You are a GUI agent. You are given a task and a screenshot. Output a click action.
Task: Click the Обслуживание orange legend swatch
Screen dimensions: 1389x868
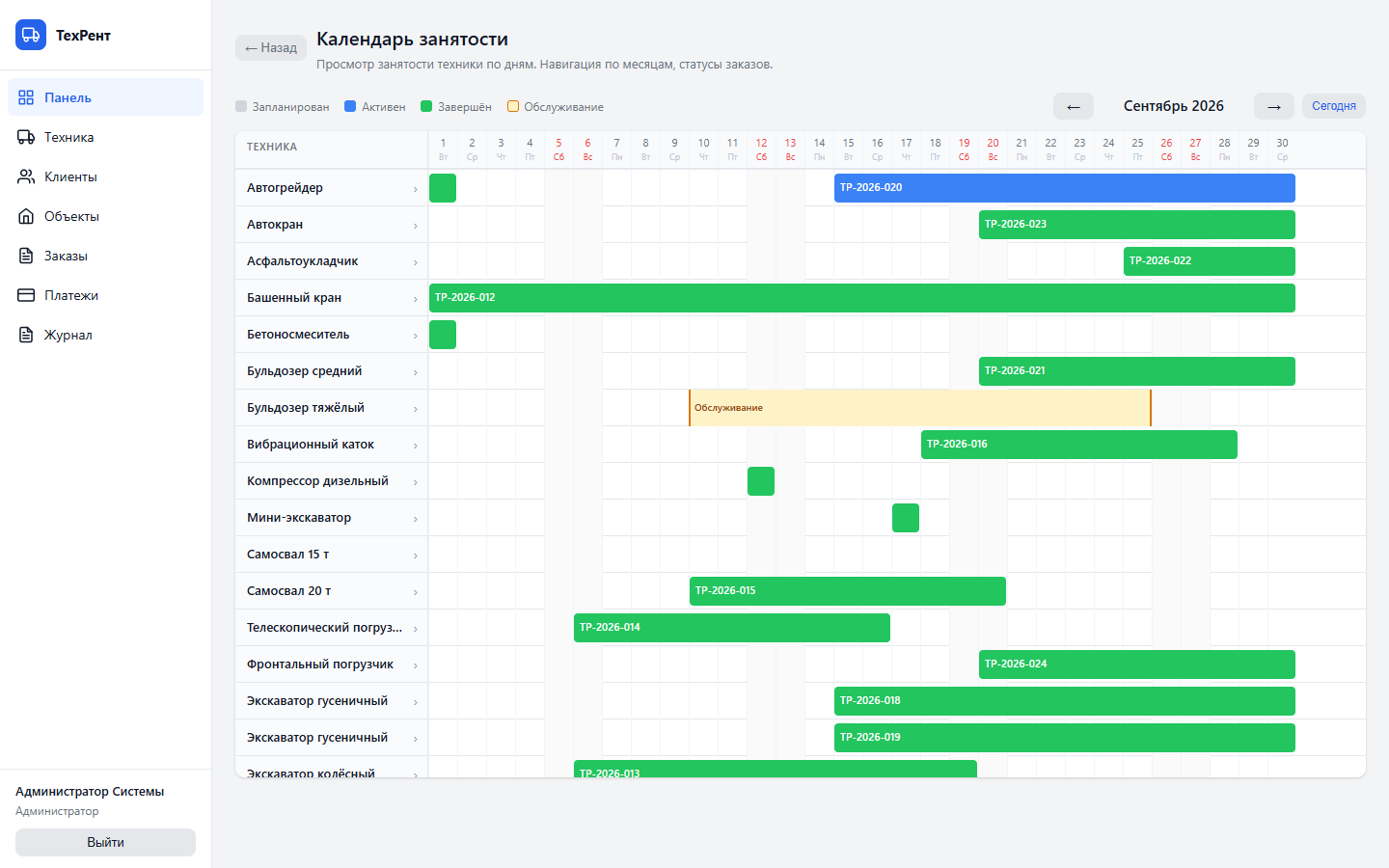click(513, 106)
